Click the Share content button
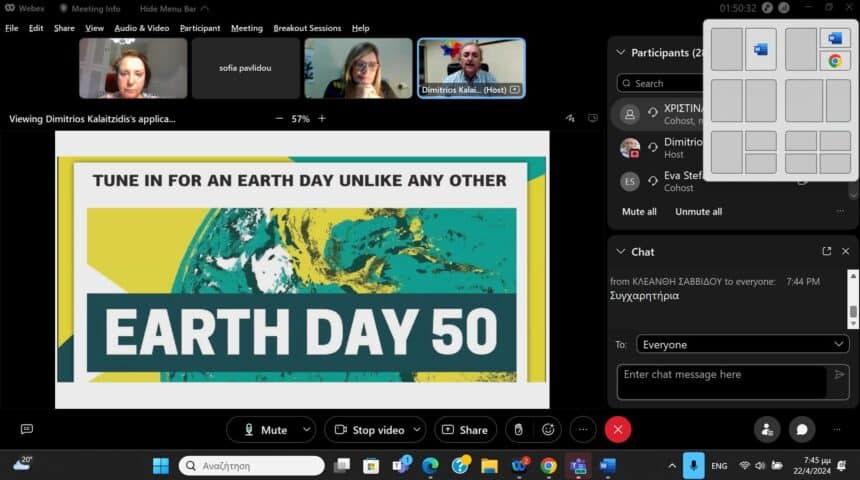This screenshot has height=480, width=860. pos(465,430)
